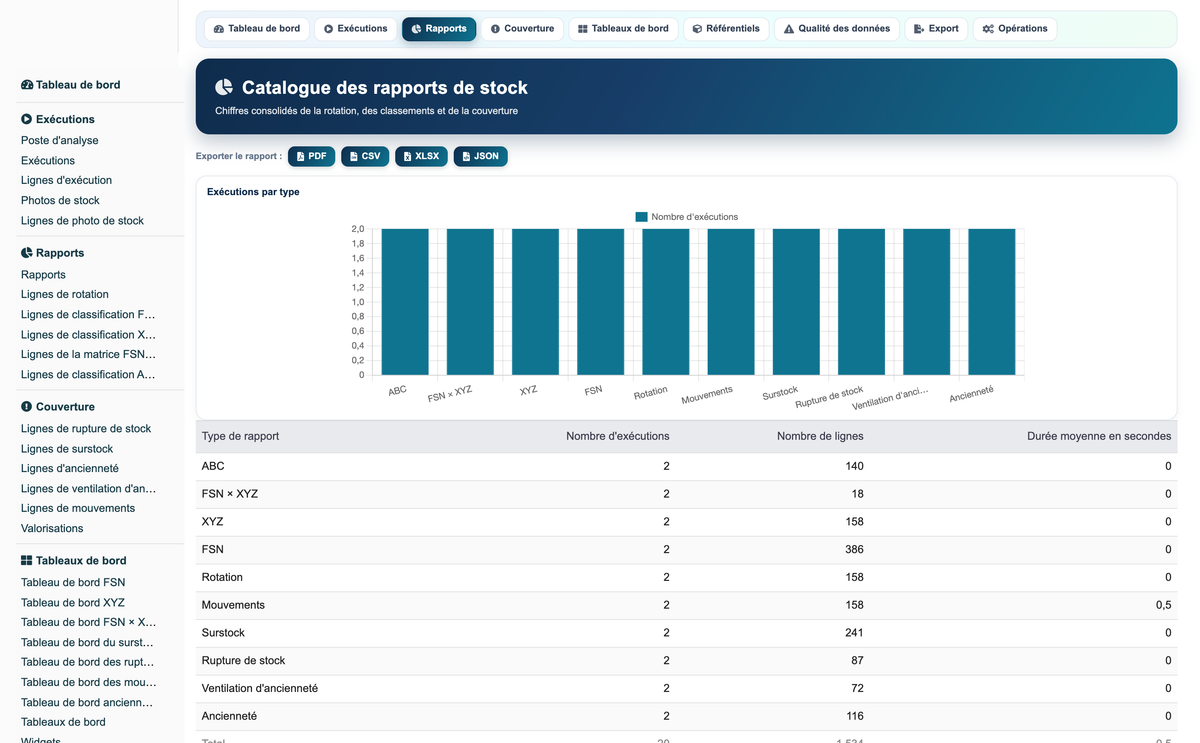Open Lignes de rupture de stock

[x=86, y=429]
